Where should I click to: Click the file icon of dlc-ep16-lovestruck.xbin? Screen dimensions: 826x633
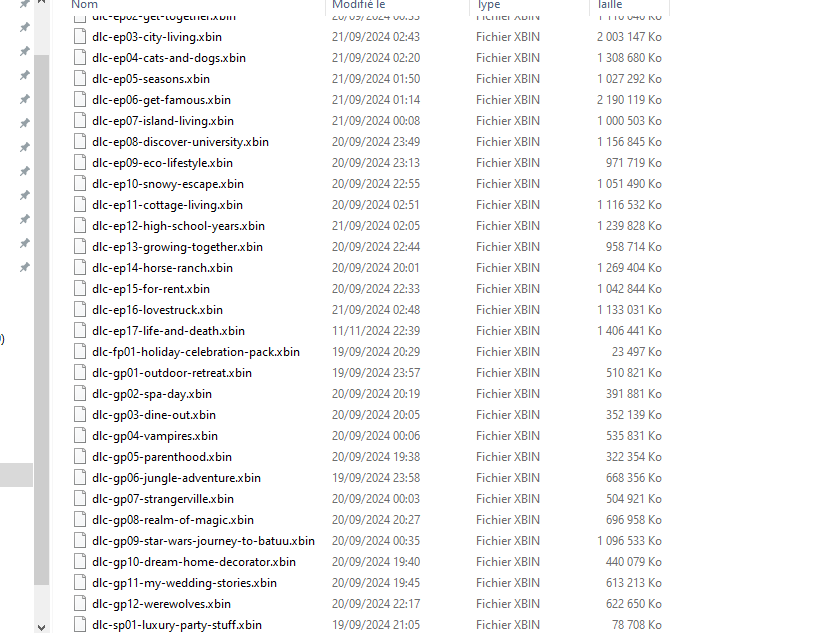pos(80,310)
